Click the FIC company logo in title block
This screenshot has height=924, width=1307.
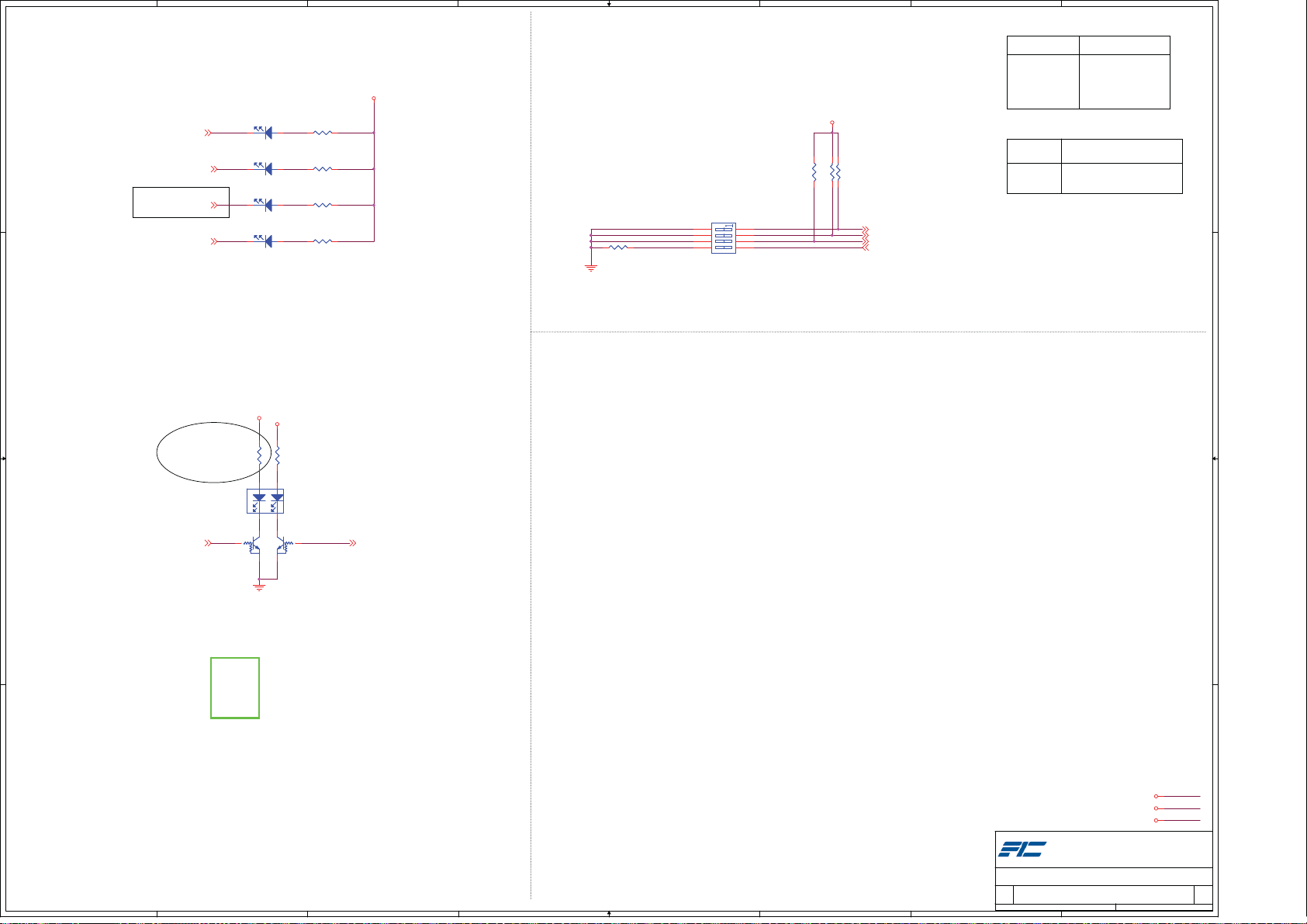tap(1022, 849)
